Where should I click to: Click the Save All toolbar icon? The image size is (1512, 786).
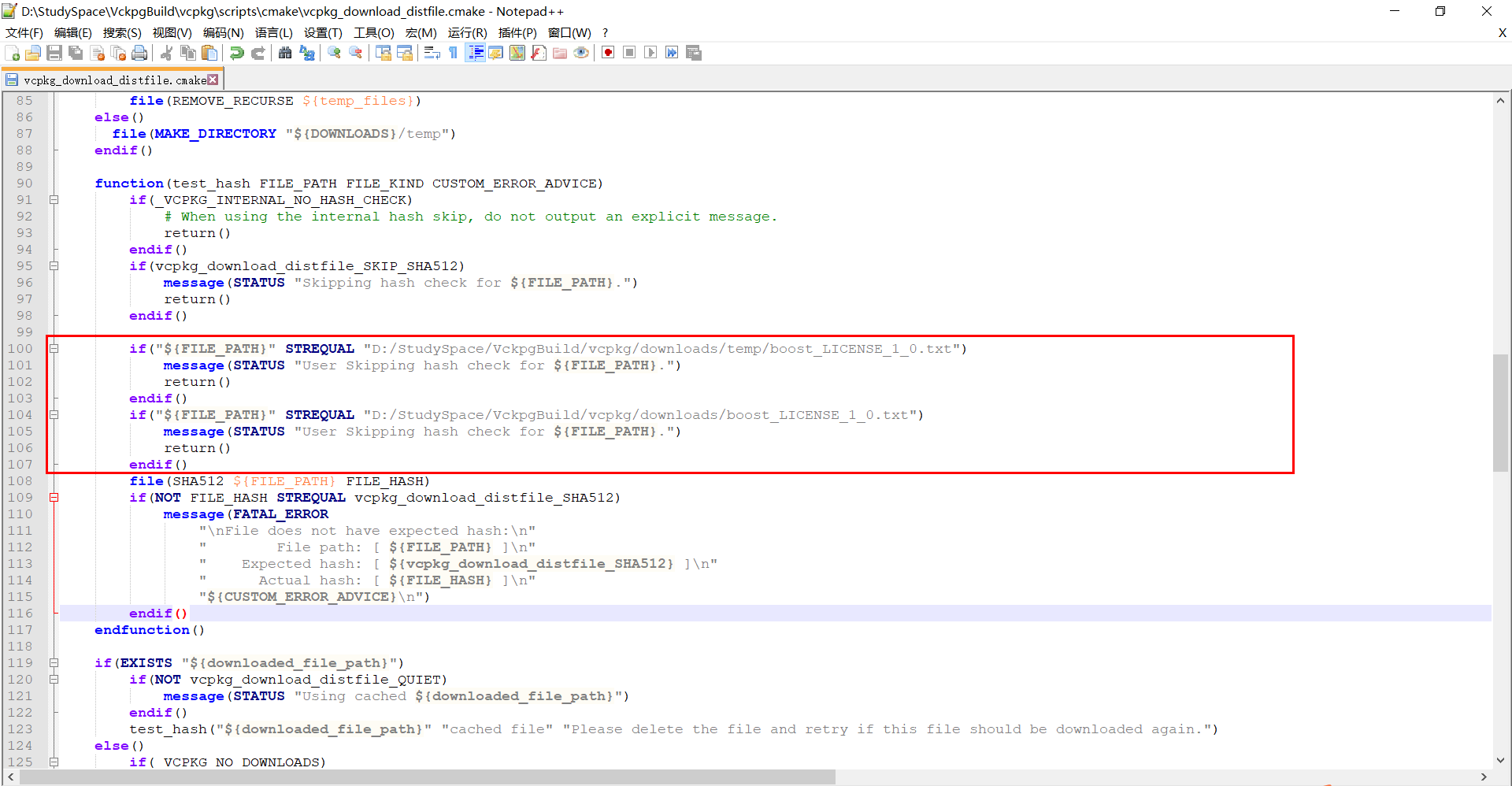coord(76,53)
